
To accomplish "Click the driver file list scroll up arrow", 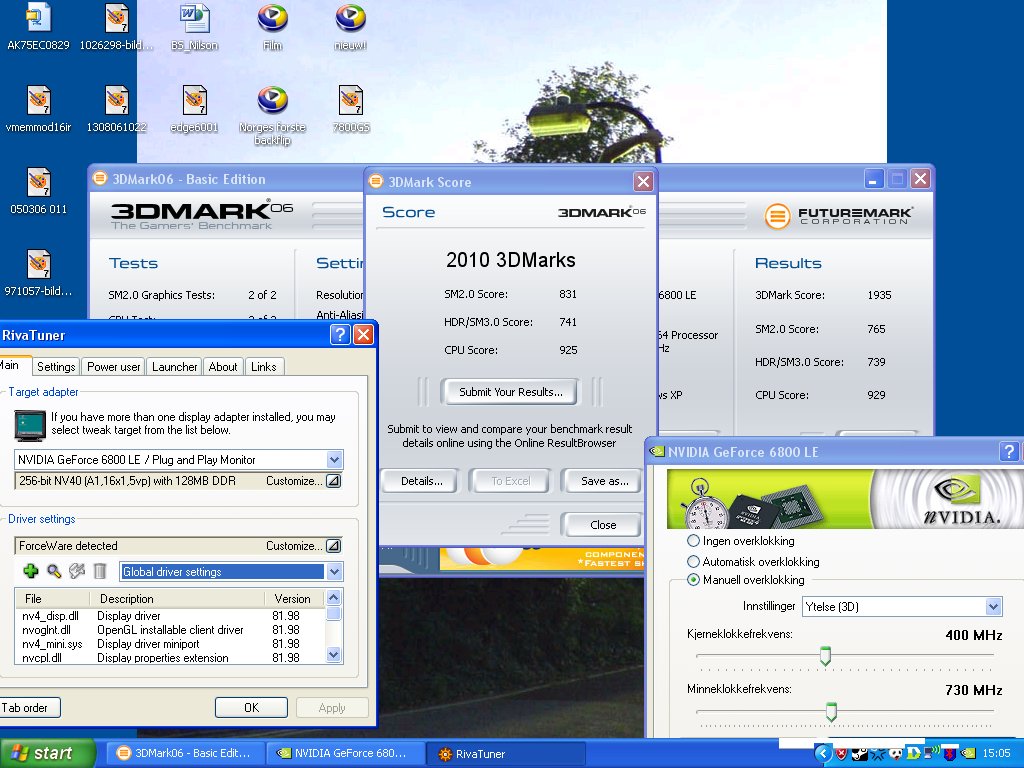I will (334, 598).
